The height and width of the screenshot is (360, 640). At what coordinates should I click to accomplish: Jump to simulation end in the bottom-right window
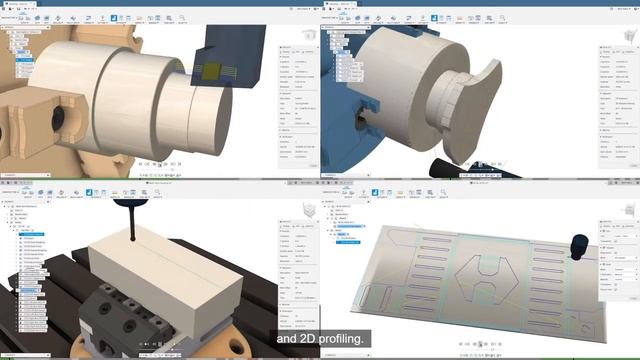click(500, 344)
